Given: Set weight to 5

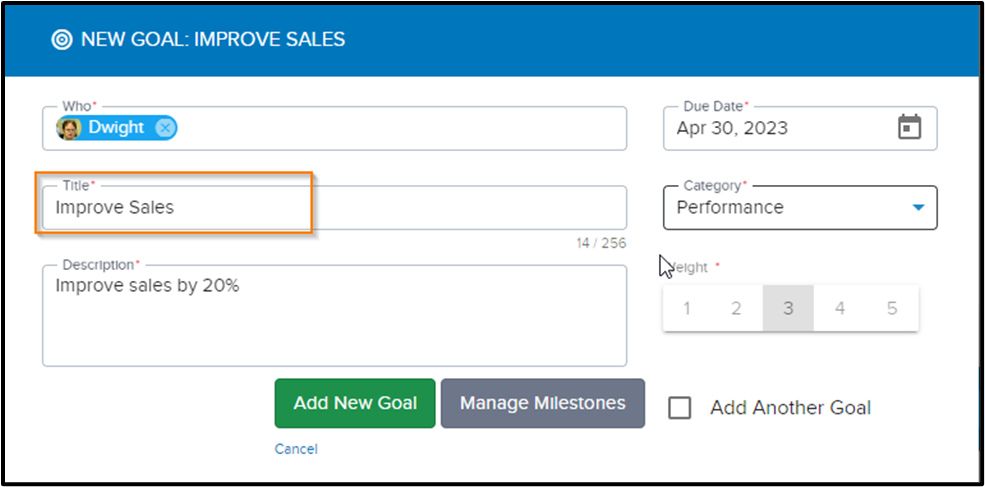Looking at the screenshot, I should click(x=892, y=309).
